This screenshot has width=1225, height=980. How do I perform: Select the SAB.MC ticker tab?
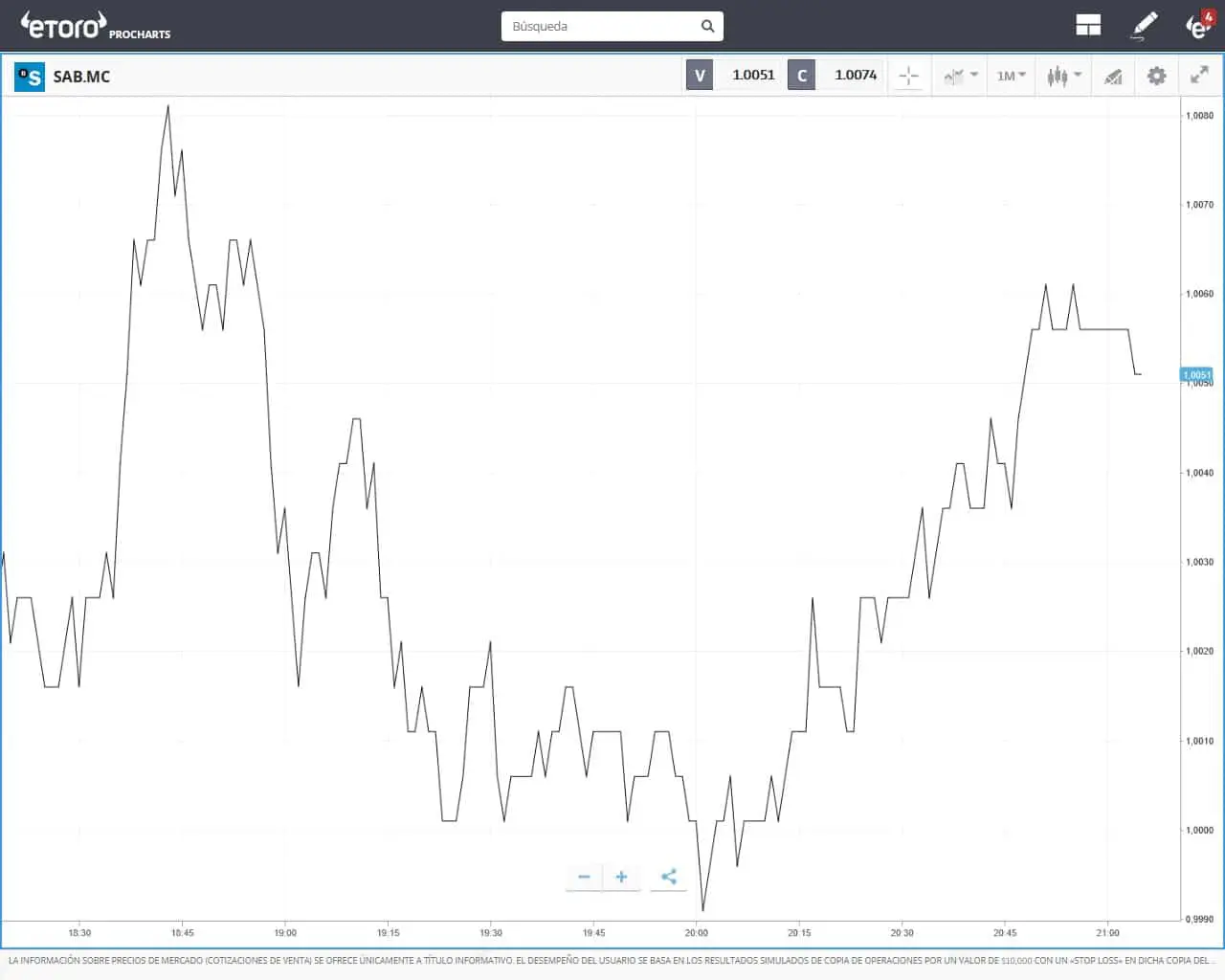pyautogui.click(x=83, y=77)
